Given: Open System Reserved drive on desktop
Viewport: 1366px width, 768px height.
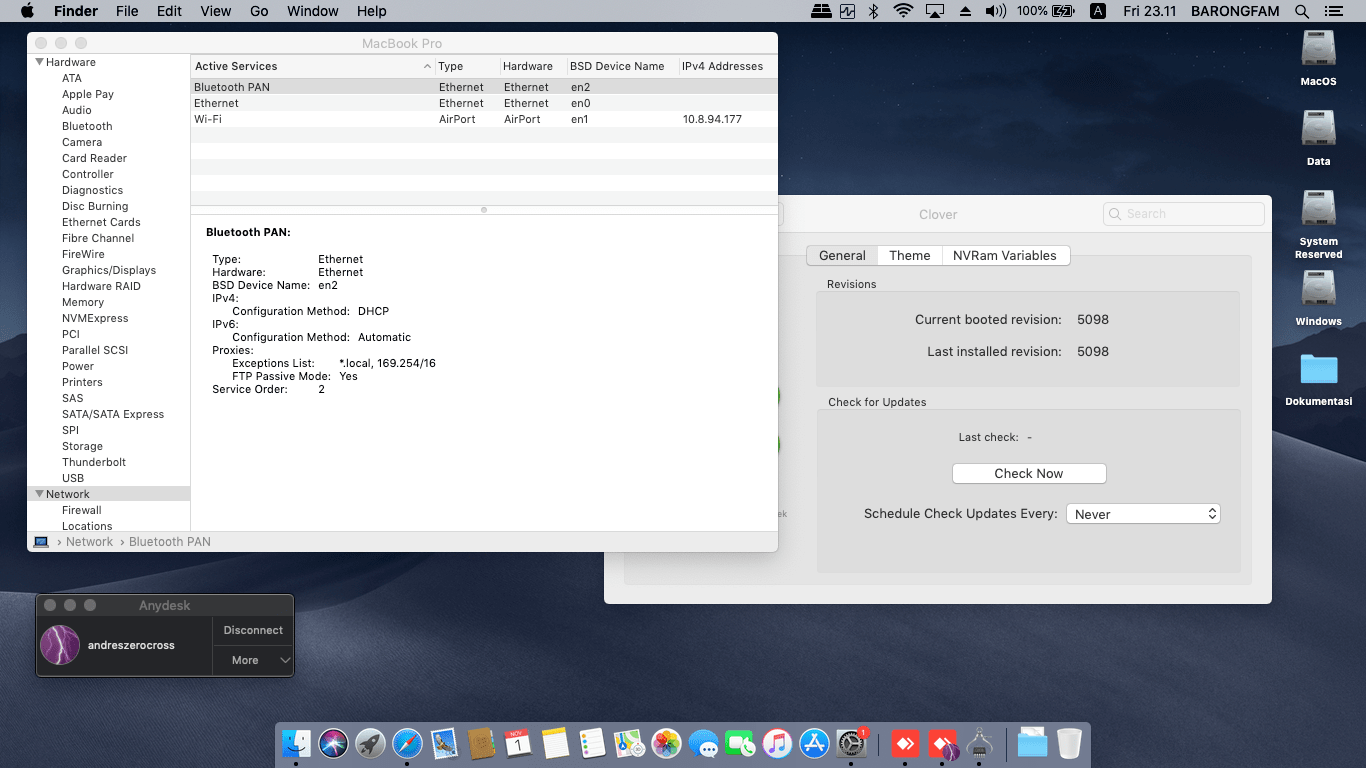Looking at the screenshot, I should [1319, 224].
